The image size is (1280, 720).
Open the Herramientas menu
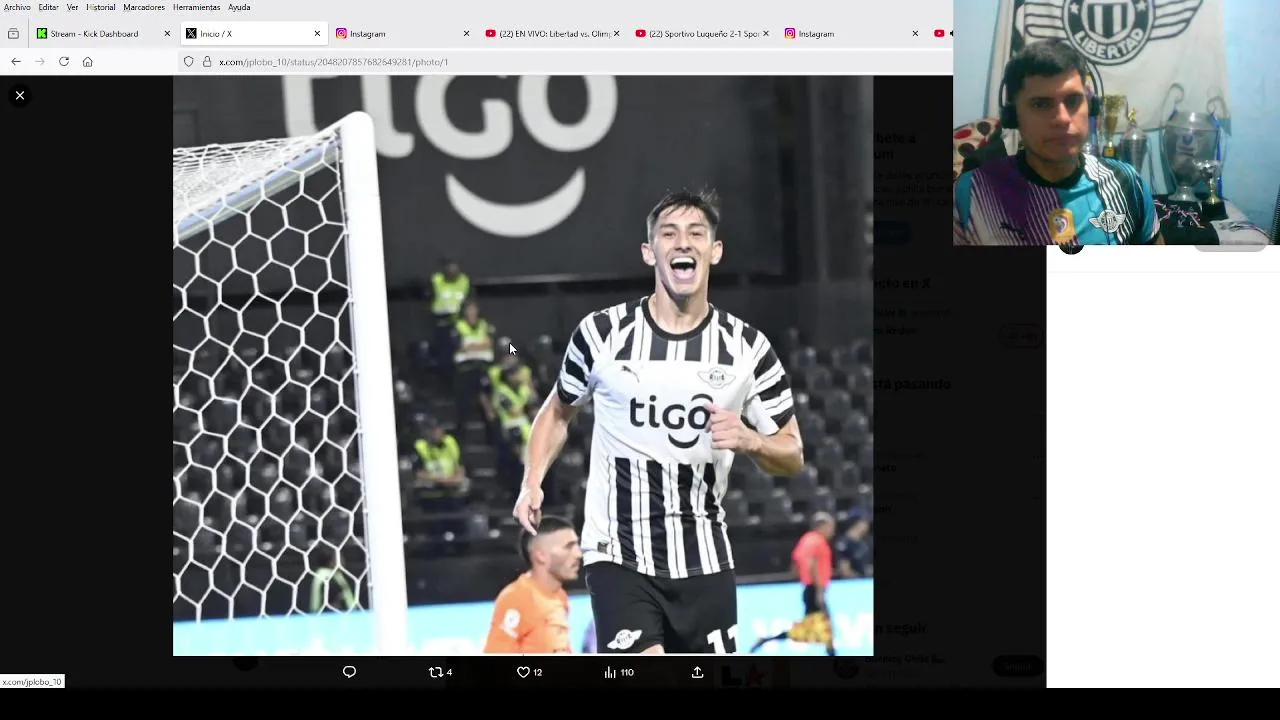(196, 7)
